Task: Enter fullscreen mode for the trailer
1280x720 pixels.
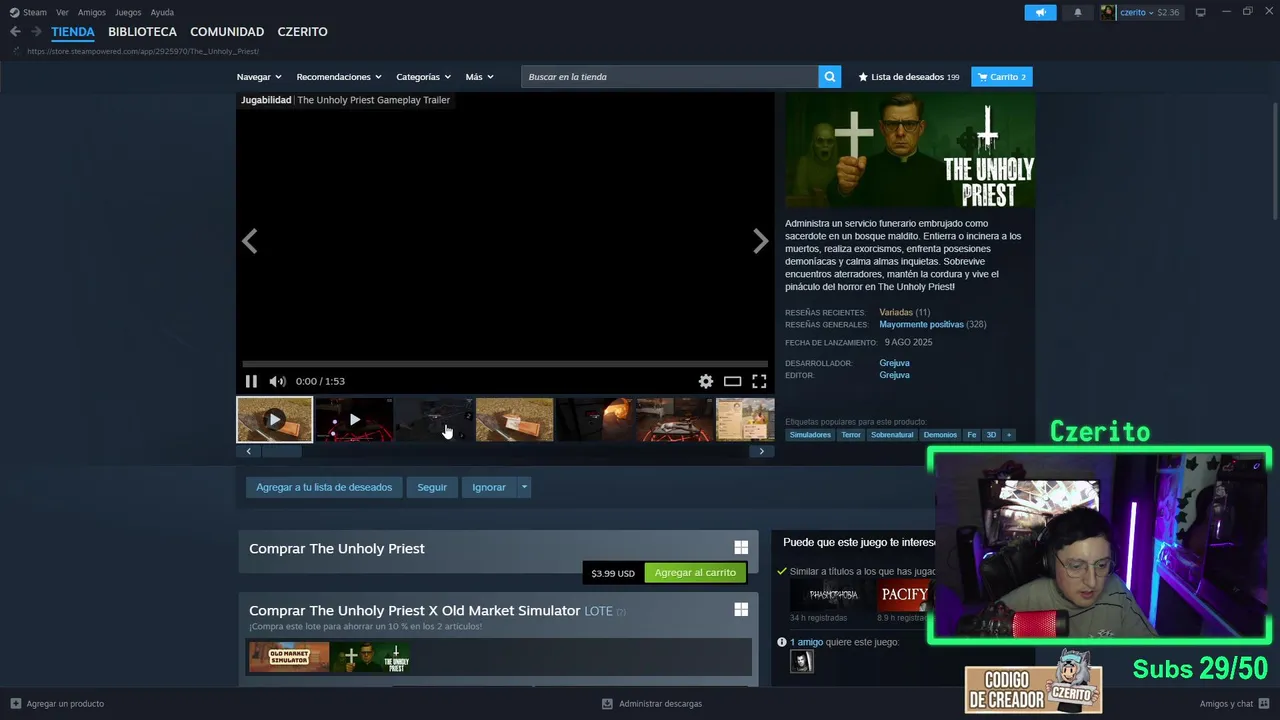Action: click(x=759, y=381)
